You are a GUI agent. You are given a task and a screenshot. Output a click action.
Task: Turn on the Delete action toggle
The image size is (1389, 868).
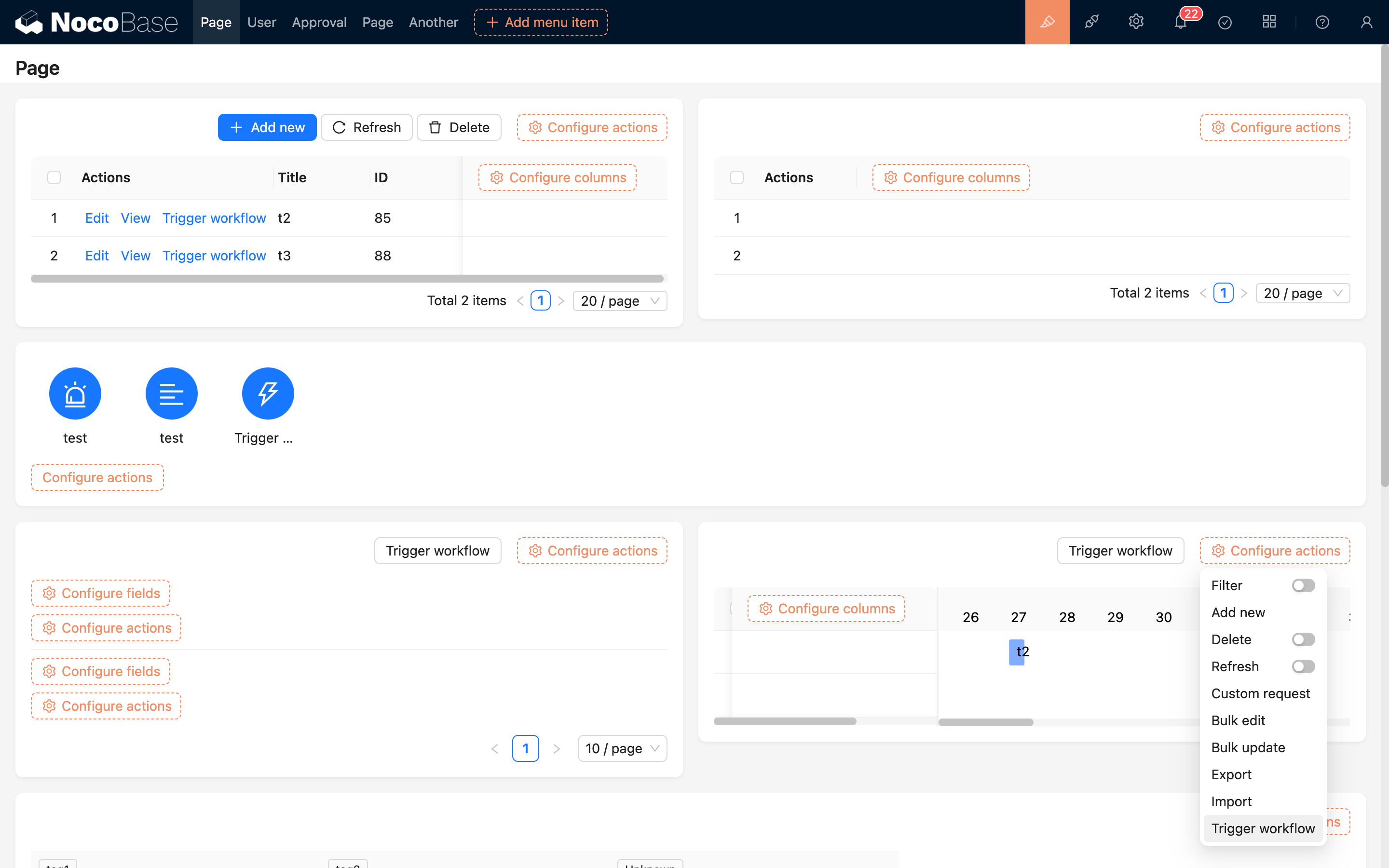(1304, 639)
